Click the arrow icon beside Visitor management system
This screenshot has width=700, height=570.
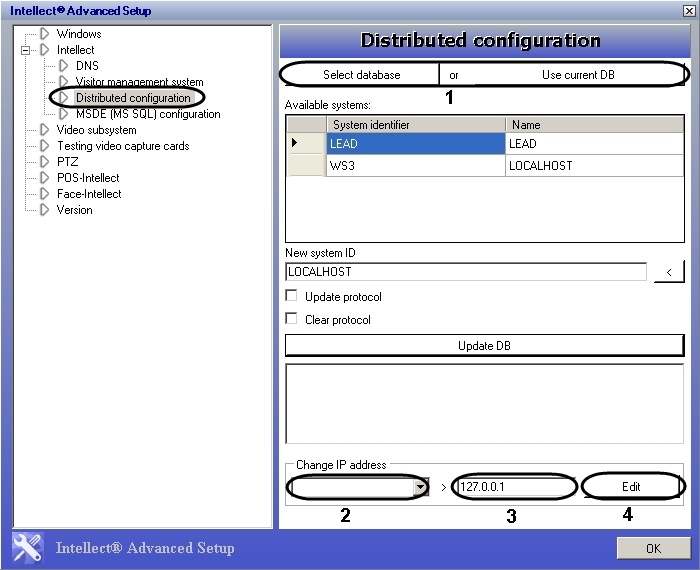pos(63,81)
